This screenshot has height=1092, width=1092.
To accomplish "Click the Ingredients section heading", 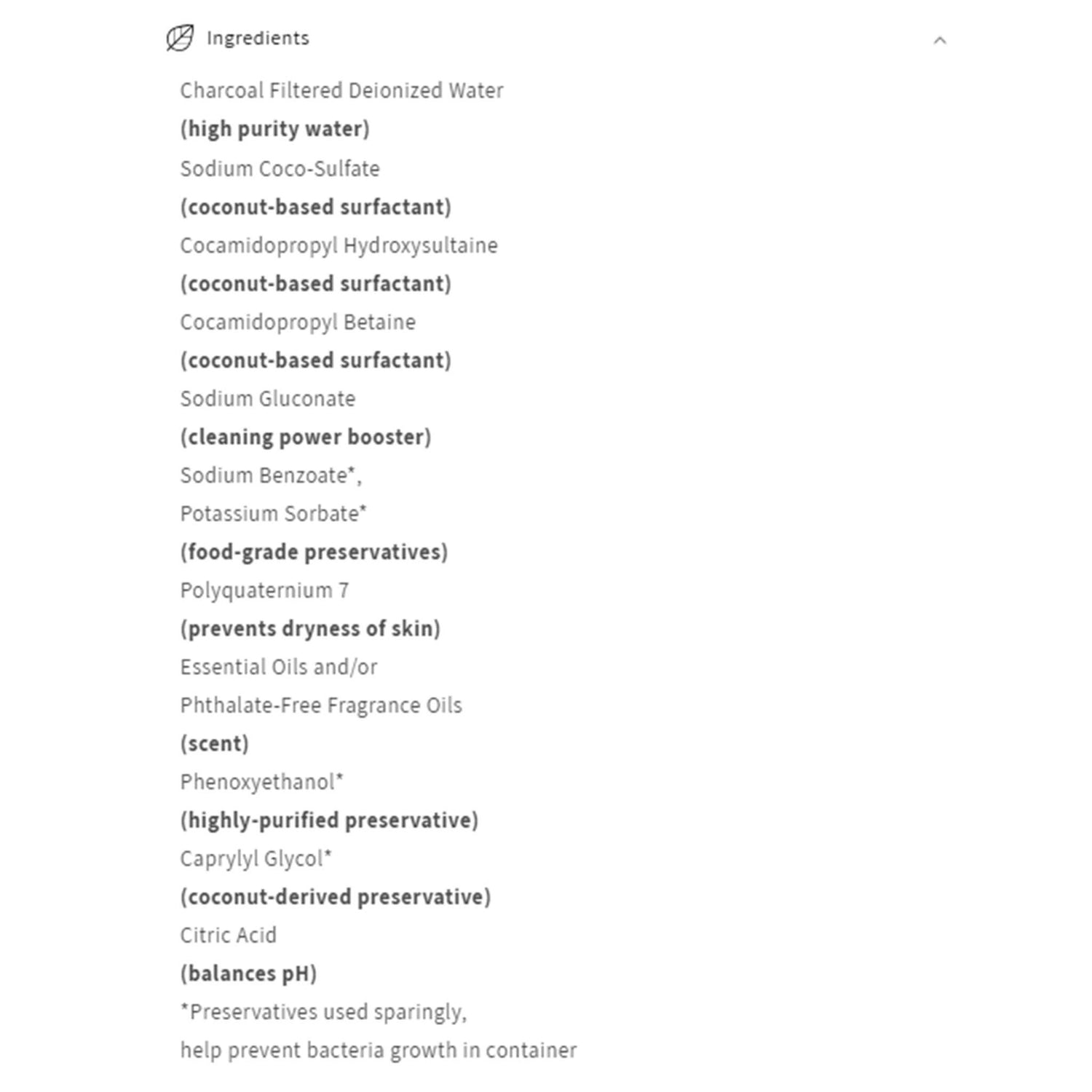I will (258, 38).
